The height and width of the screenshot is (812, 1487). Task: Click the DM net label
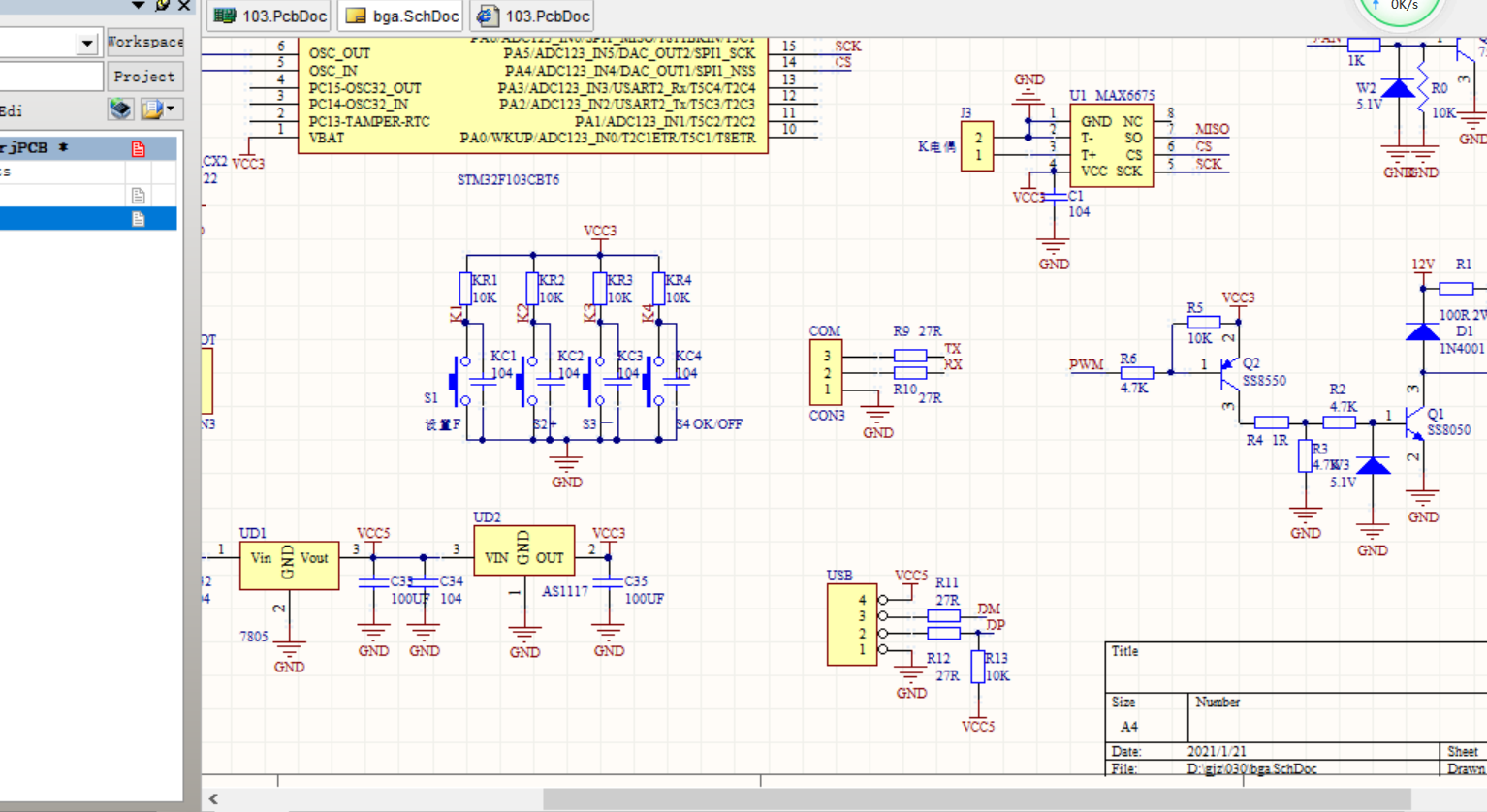point(988,609)
